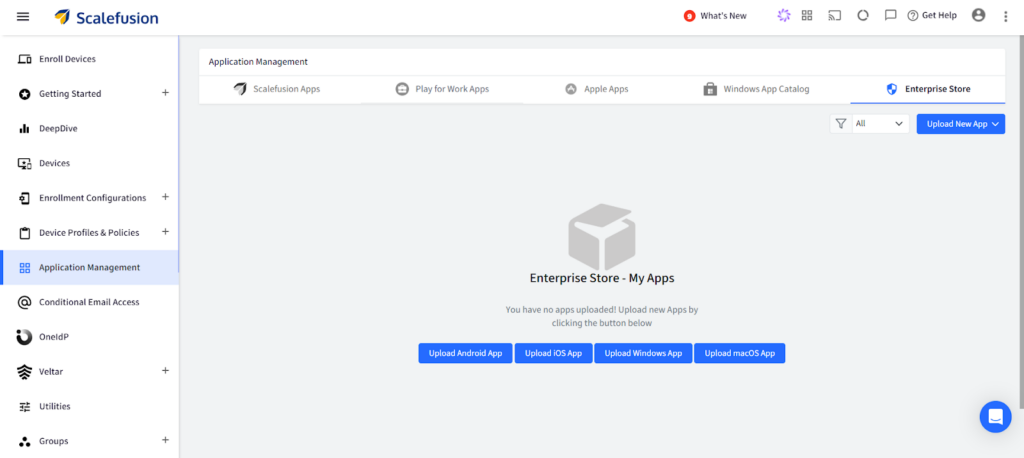Open the apps grid icon in header
The width and height of the screenshot is (1024, 458).
click(x=807, y=16)
